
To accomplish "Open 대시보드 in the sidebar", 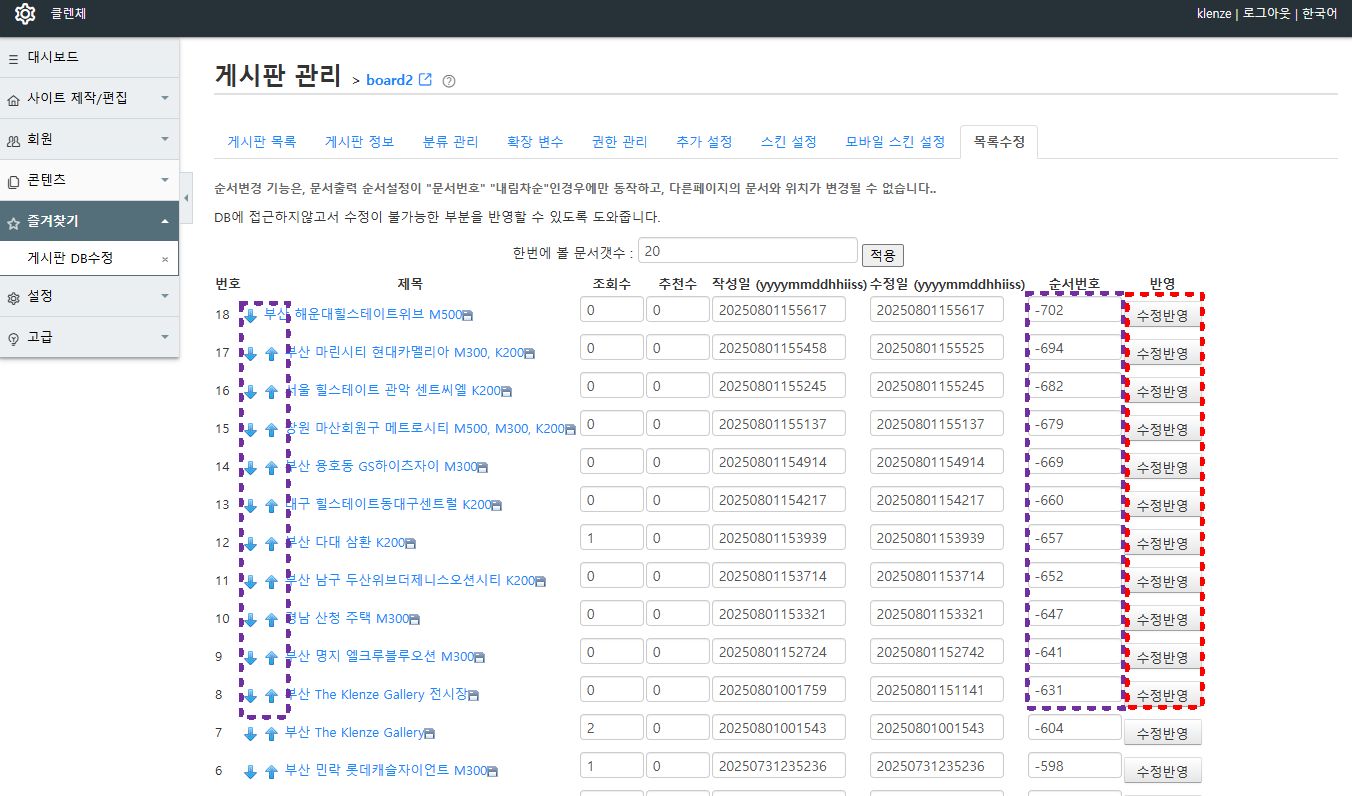I will coord(89,58).
